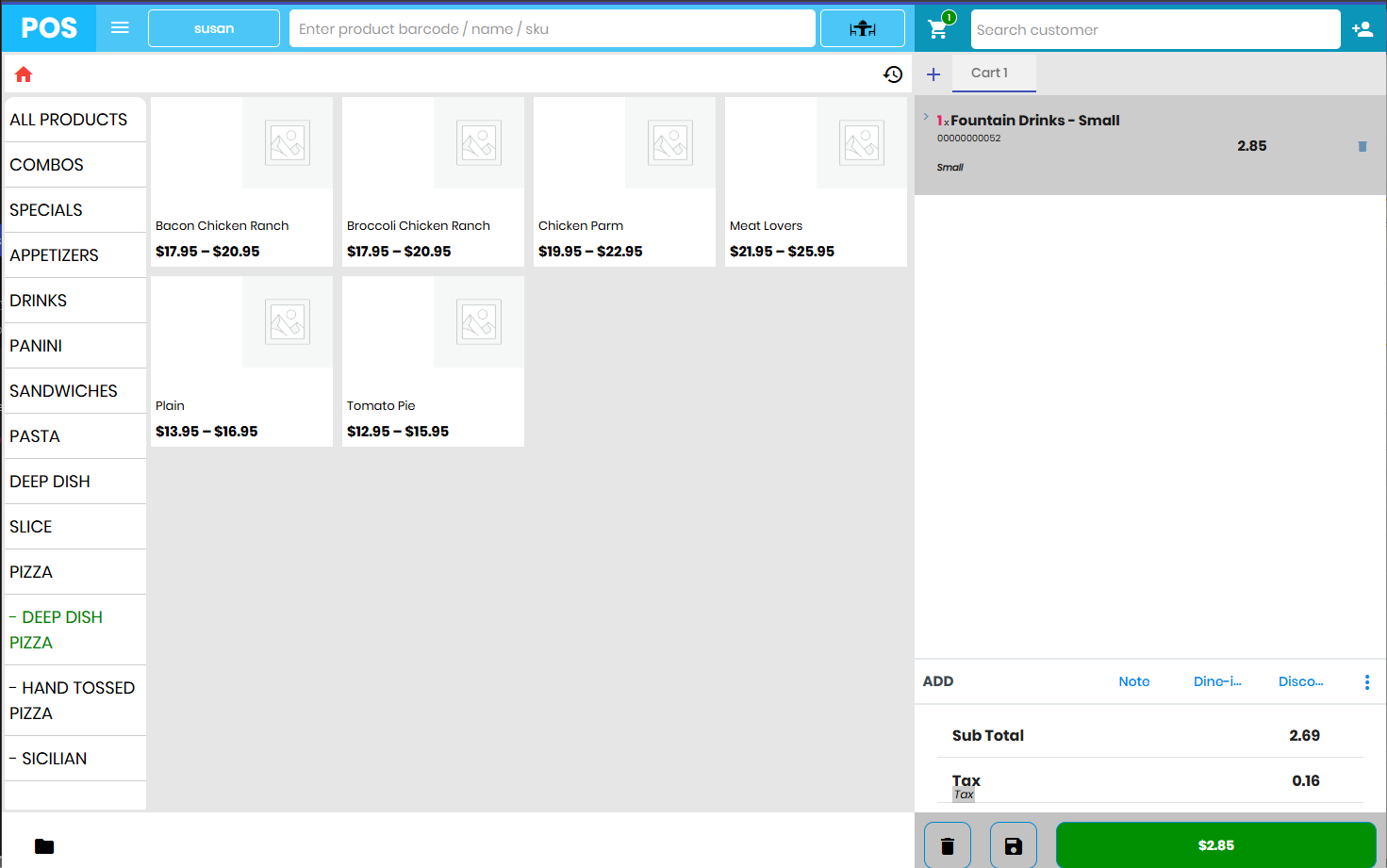Click the red home icon

click(24, 74)
